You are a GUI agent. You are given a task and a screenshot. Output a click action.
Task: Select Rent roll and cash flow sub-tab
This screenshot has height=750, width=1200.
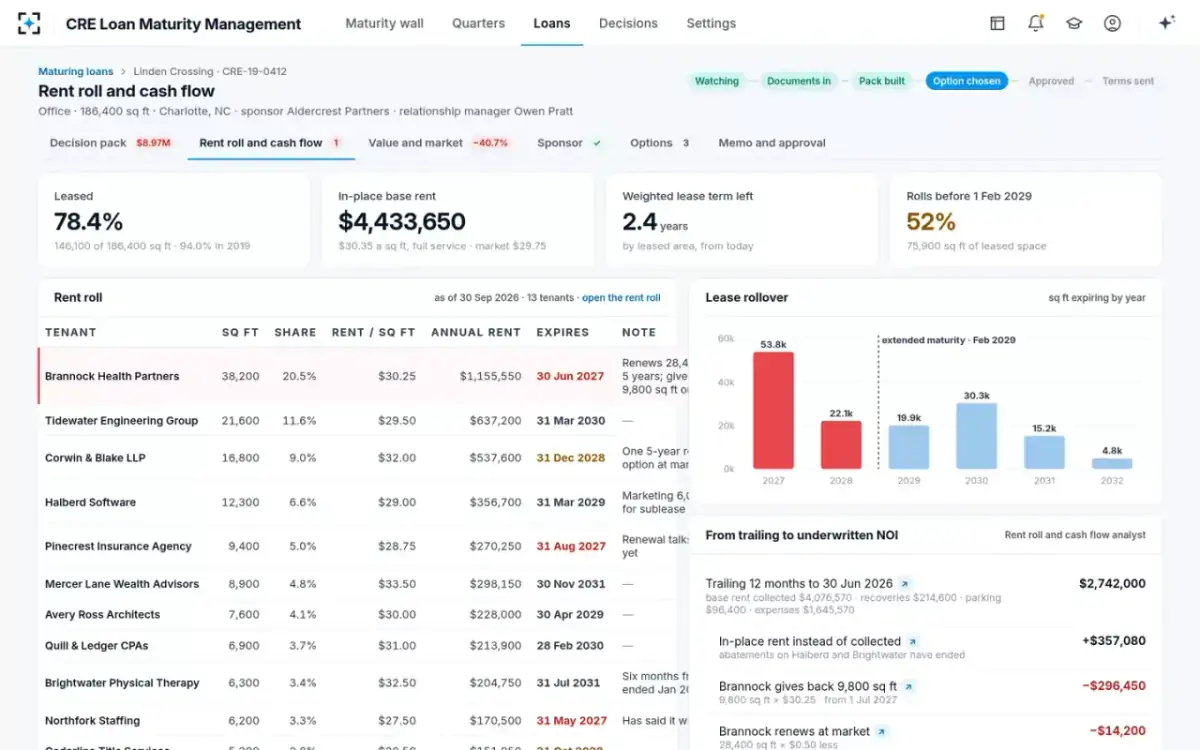tap(271, 143)
